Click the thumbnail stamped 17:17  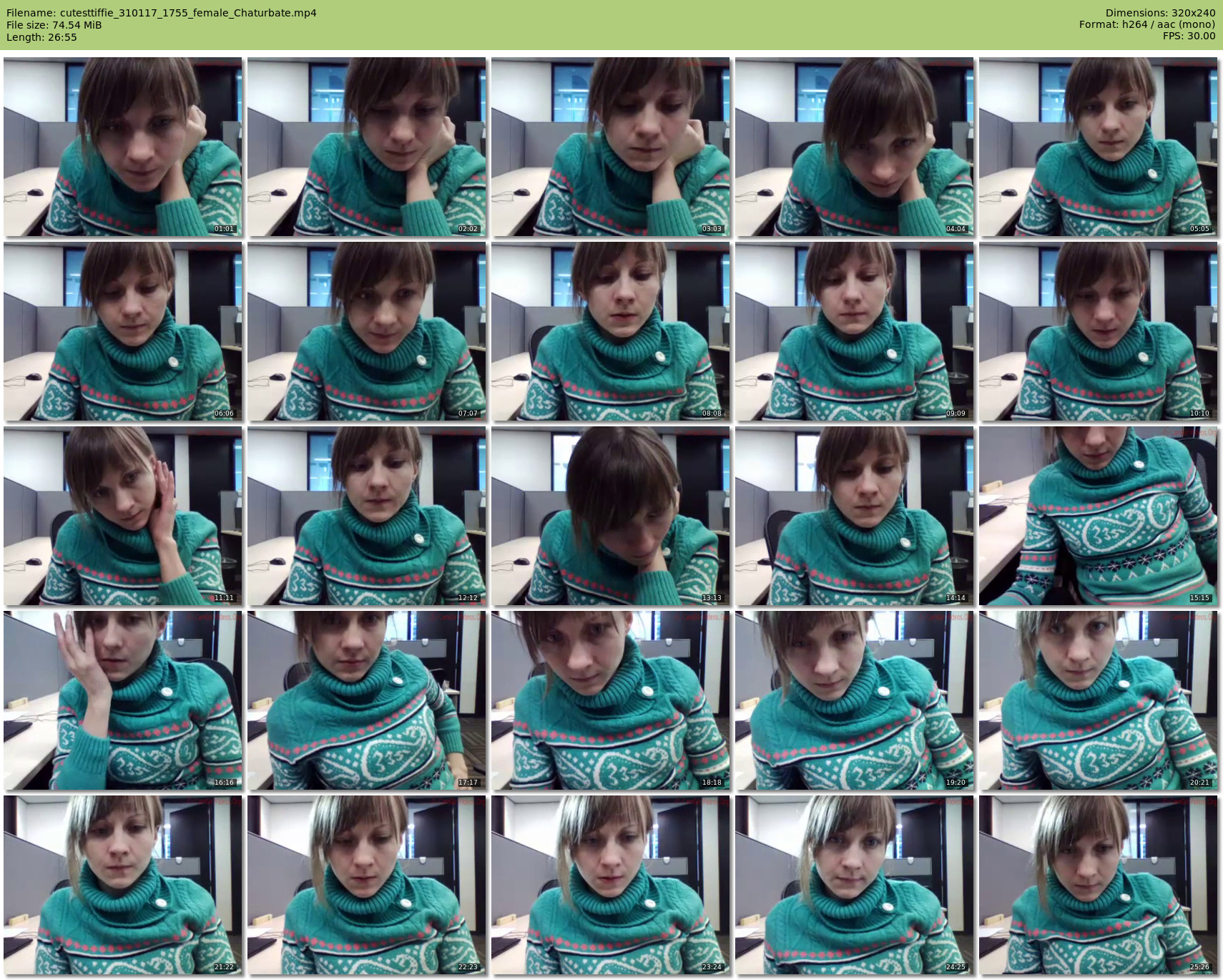point(367,700)
